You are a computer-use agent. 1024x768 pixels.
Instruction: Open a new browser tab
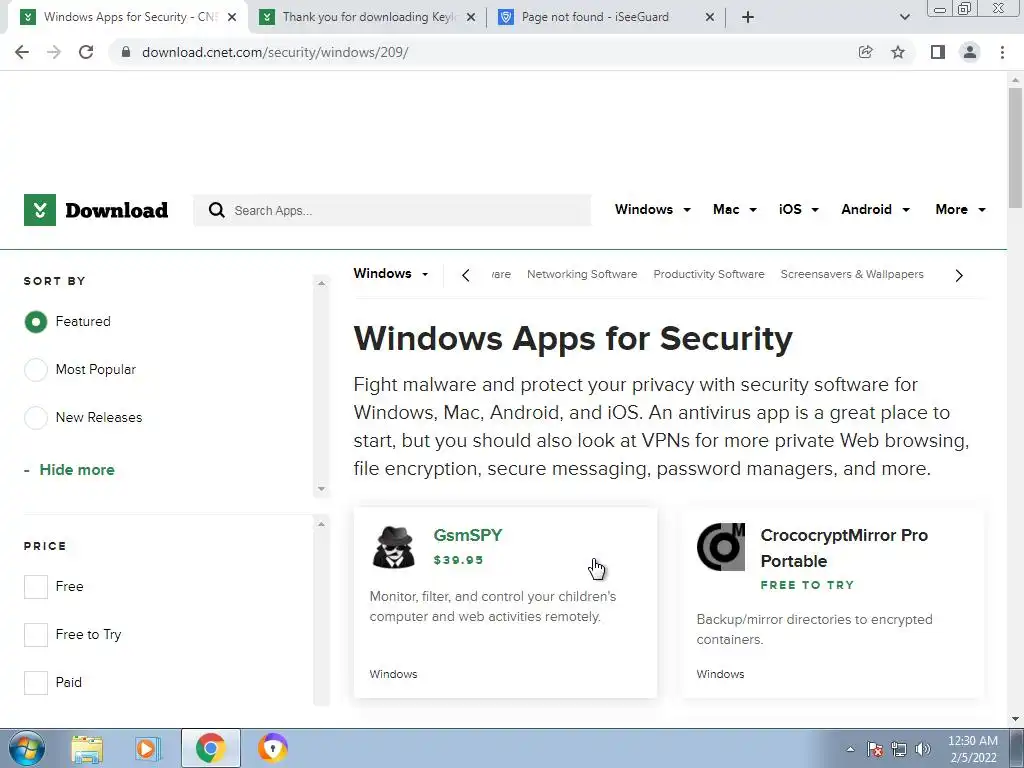click(x=748, y=17)
